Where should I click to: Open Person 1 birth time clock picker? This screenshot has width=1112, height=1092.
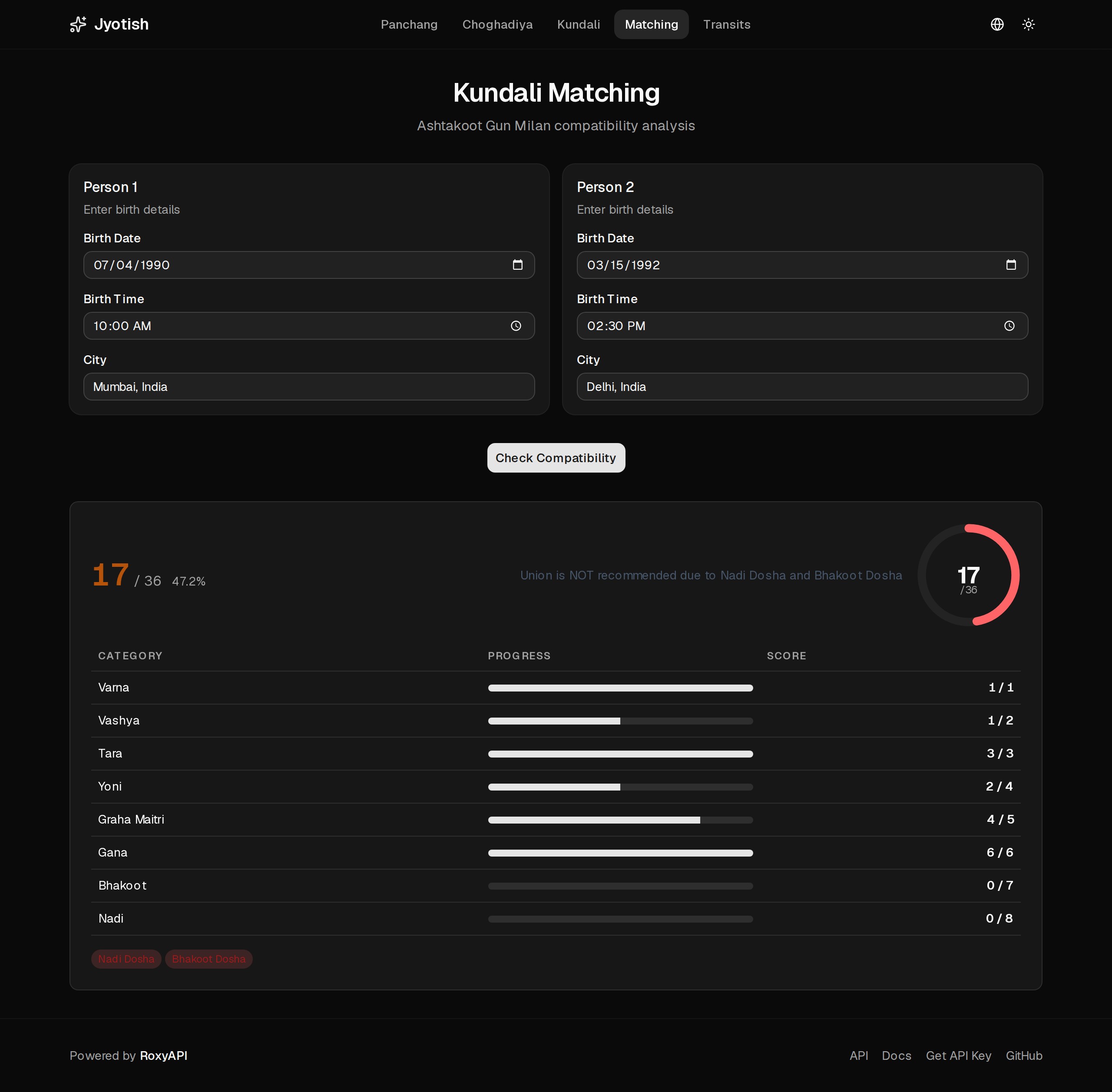(516, 326)
